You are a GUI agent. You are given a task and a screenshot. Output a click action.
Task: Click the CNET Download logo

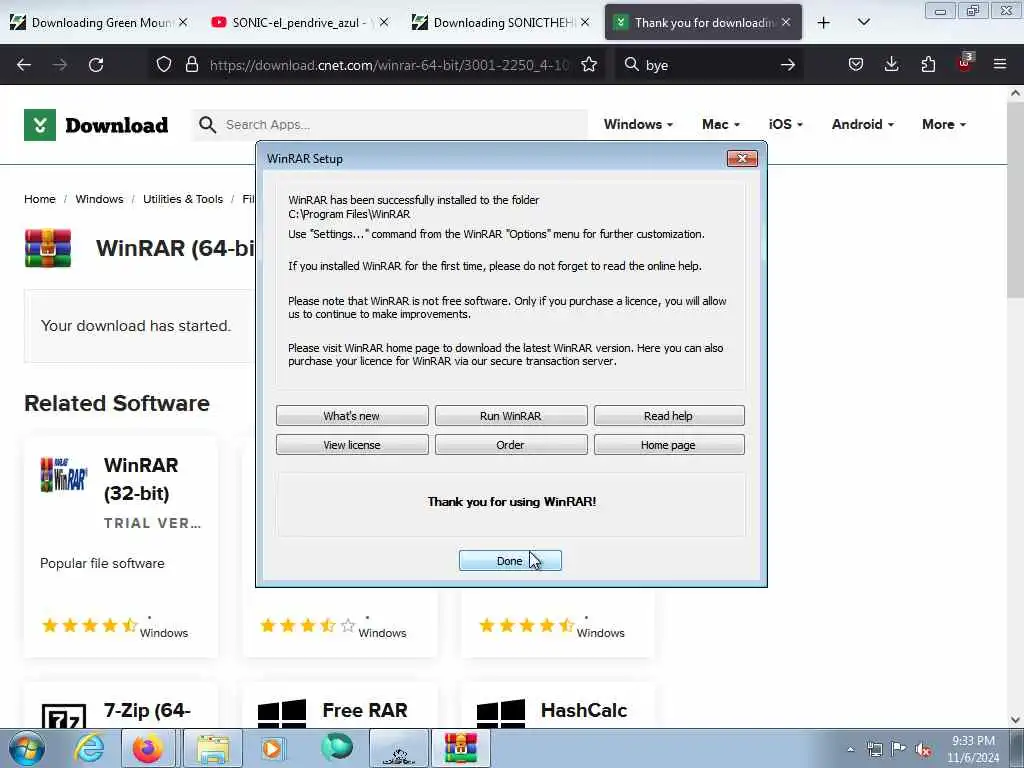tap(96, 125)
